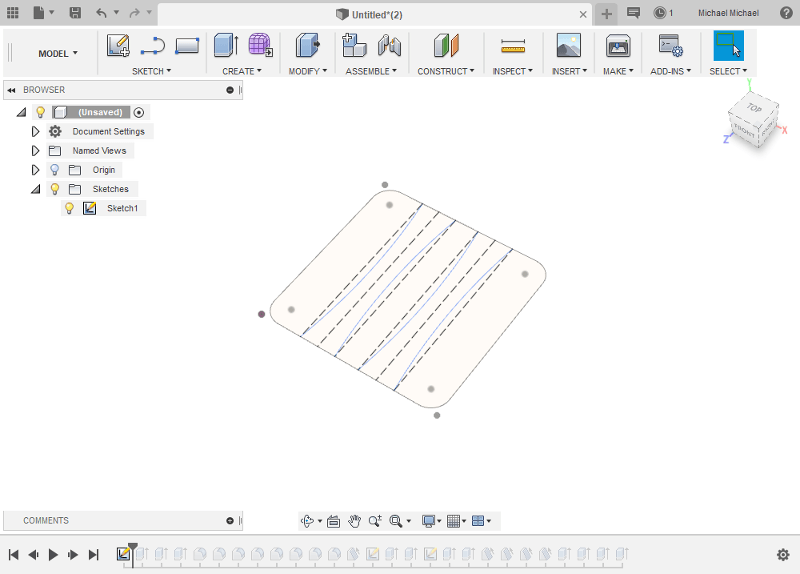Click the TOP face of ViewCube
The image size is (800, 574).
[754, 107]
